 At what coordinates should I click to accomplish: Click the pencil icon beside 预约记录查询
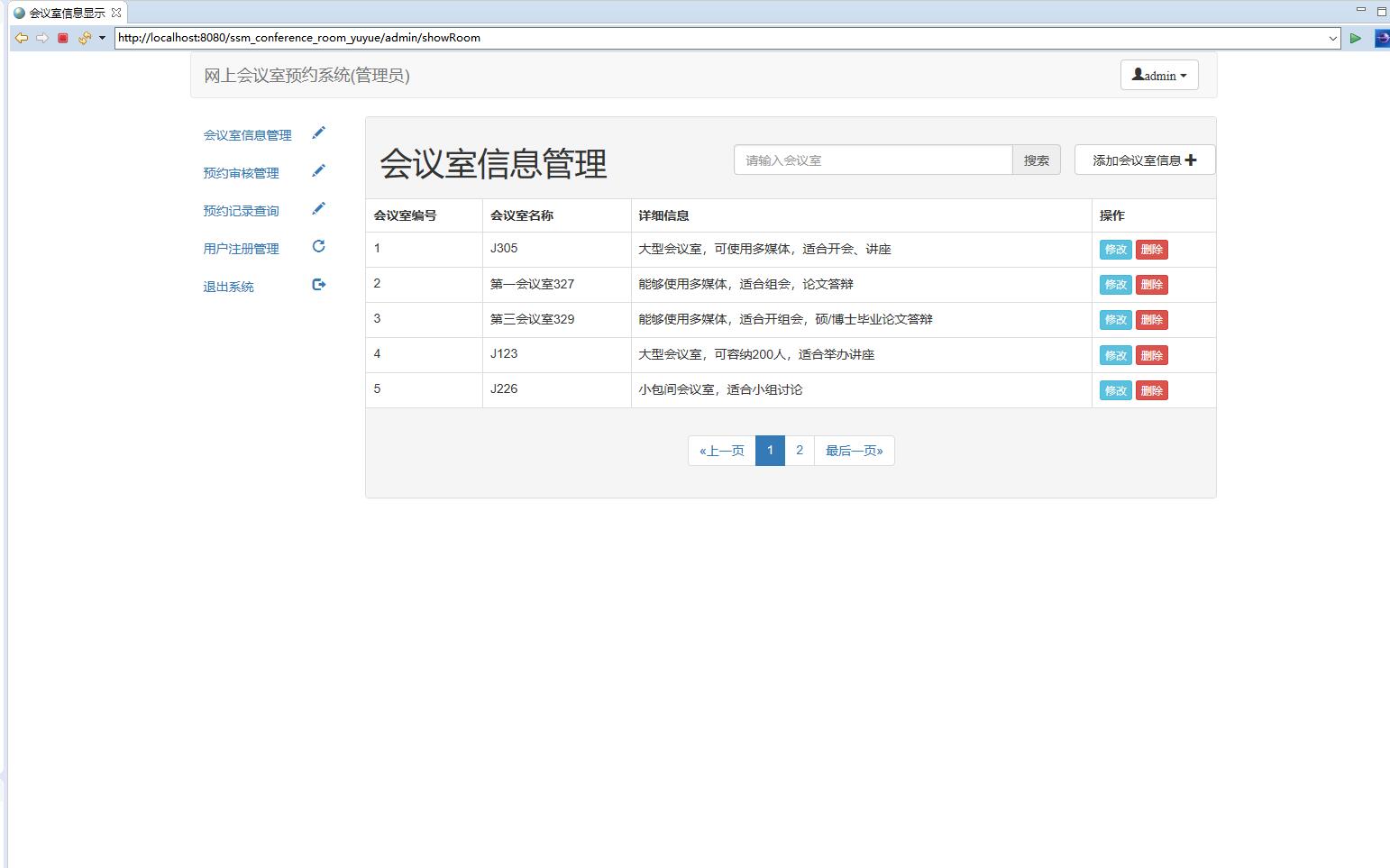coord(318,207)
